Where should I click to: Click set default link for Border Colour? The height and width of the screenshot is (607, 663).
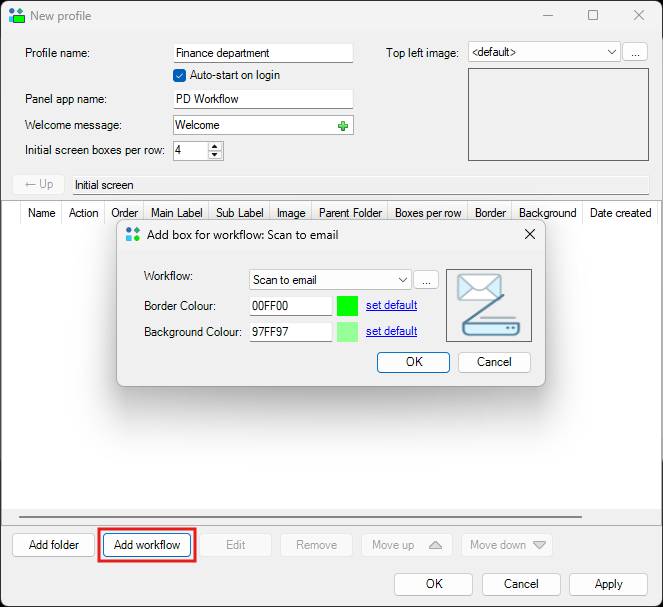tap(392, 305)
